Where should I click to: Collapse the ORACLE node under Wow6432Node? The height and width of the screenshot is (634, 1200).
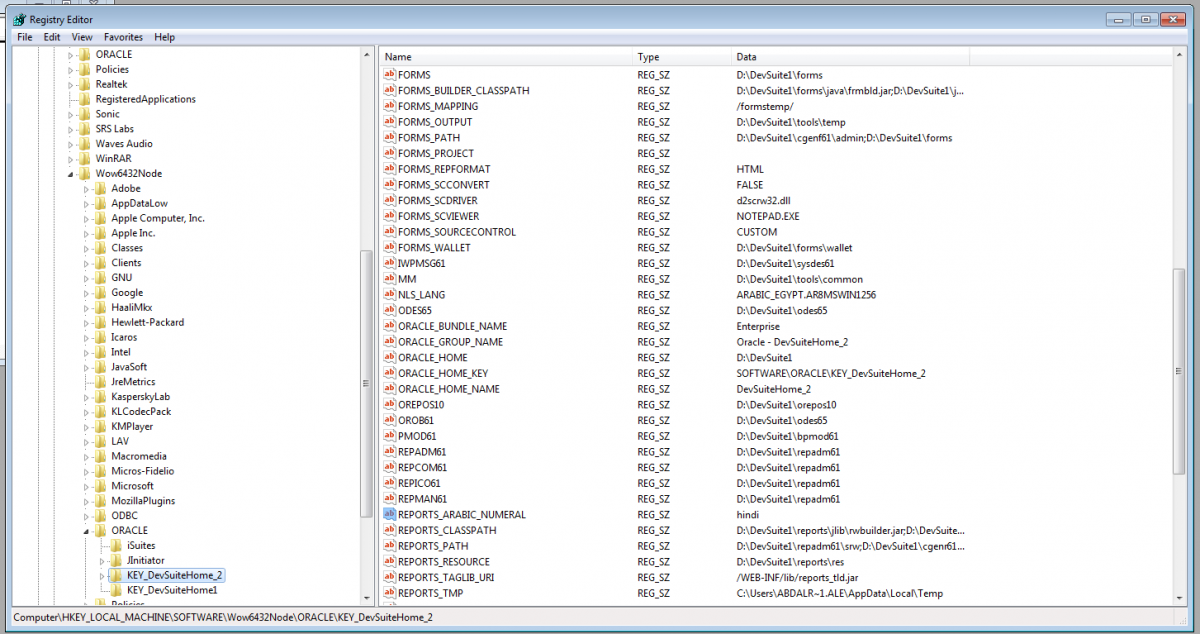[87, 531]
